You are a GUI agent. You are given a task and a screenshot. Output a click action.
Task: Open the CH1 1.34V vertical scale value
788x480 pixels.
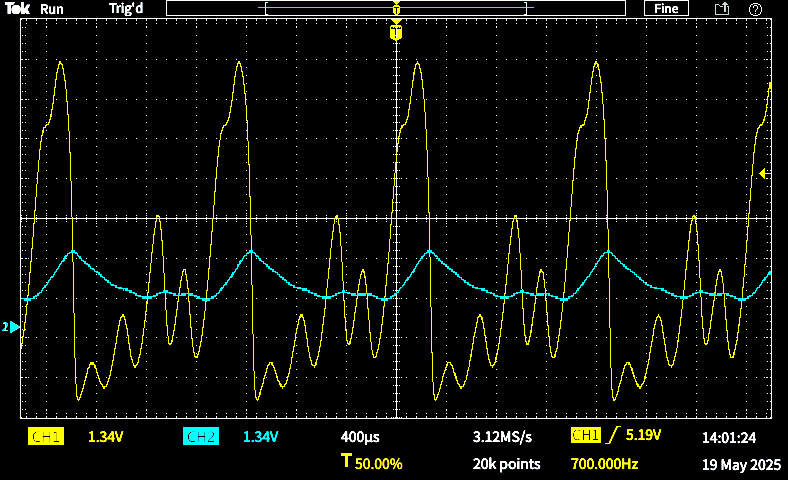click(x=105, y=437)
